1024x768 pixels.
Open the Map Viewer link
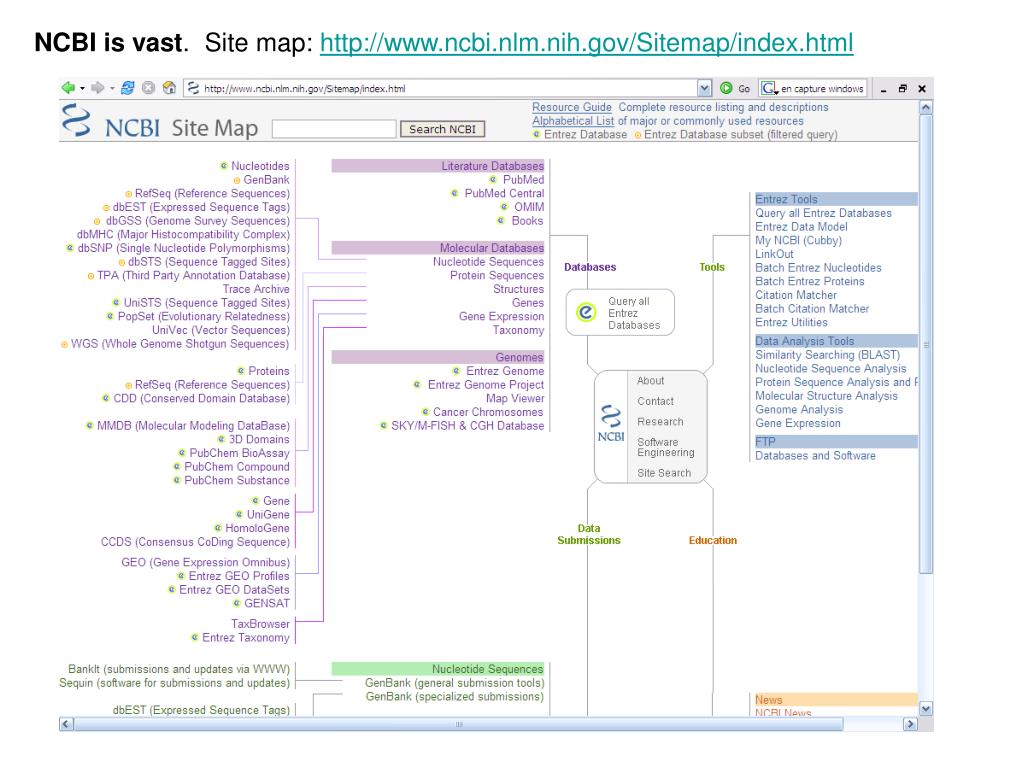(x=515, y=398)
